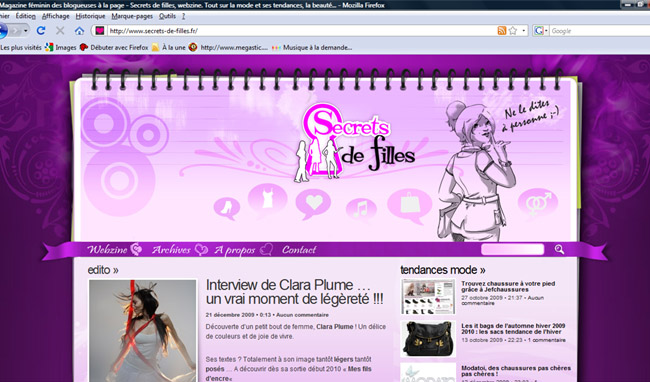
Task: Open the Google search engine icon
Action: click(539, 31)
